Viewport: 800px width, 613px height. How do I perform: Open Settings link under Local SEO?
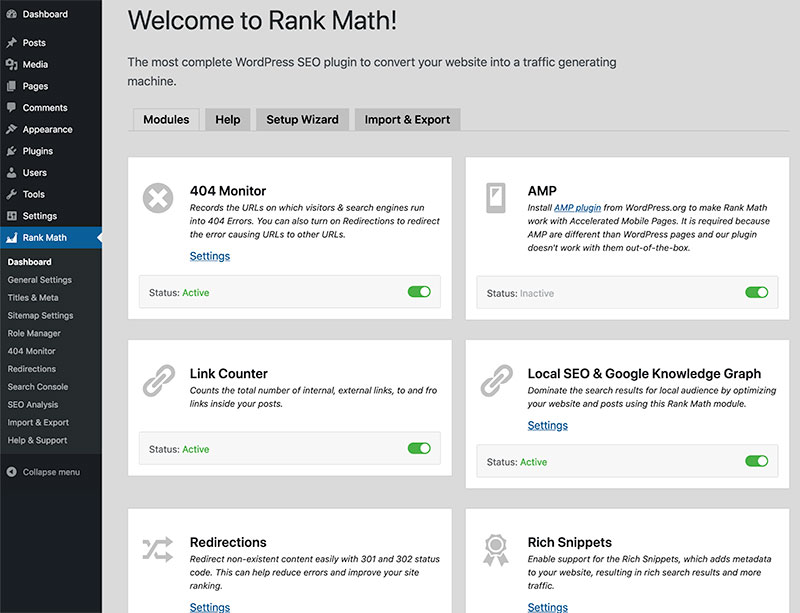[547, 425]
